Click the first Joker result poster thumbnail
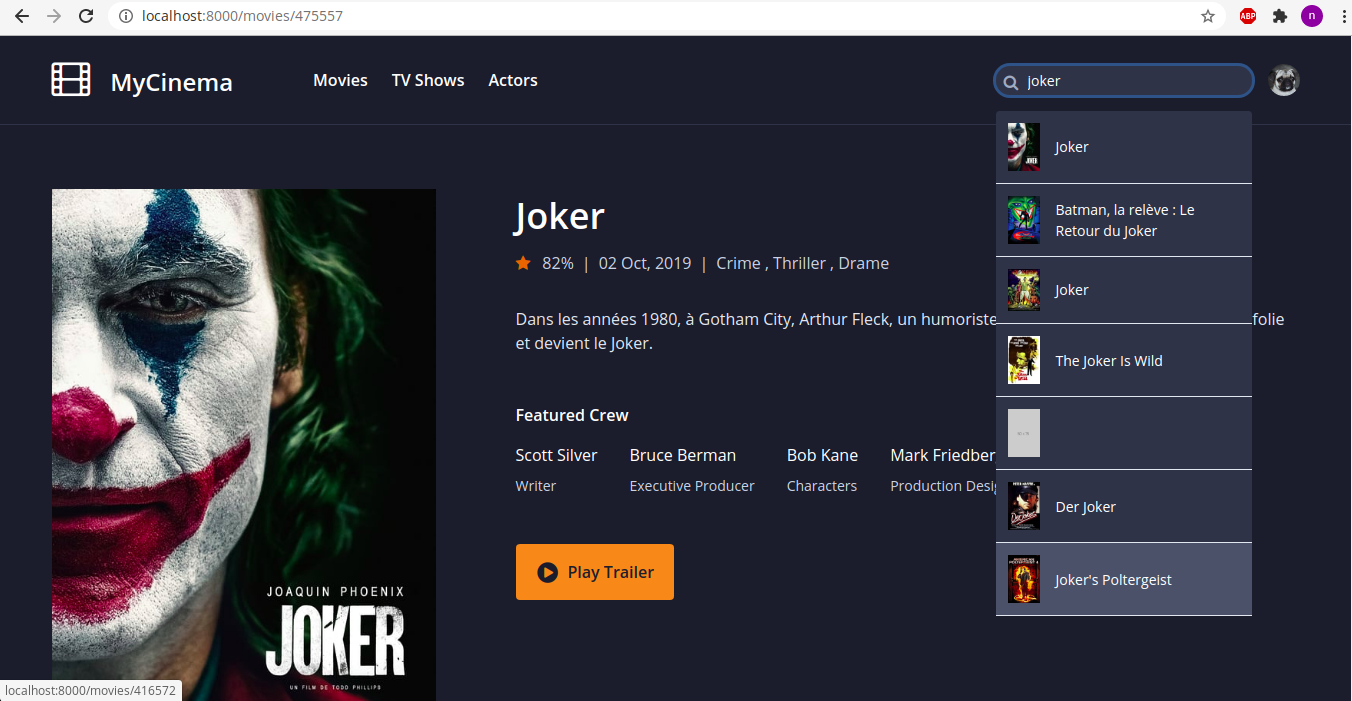This screenshot has width=1352, height=701. (1024, 147)
